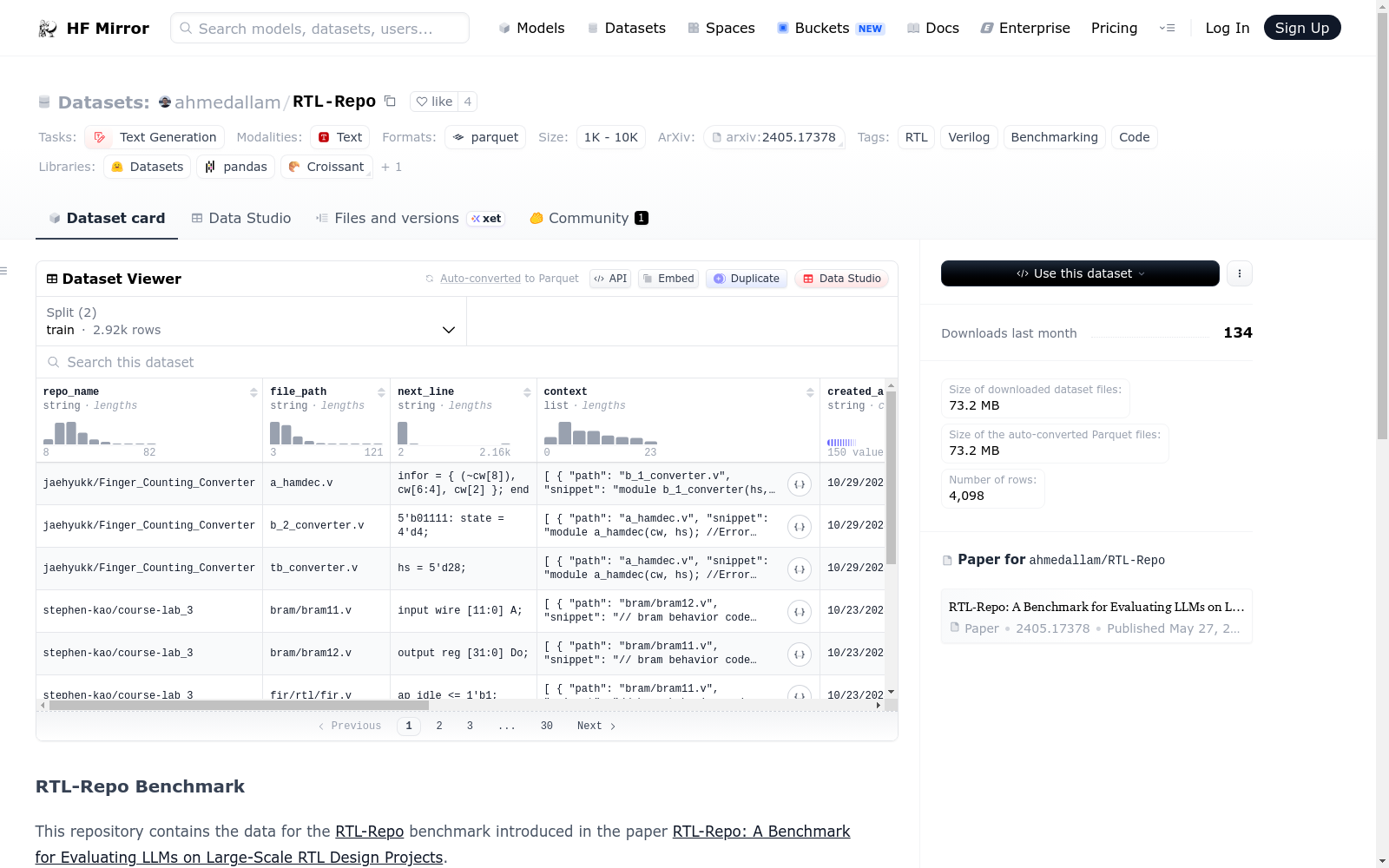The height and width of the screenshot is (868, 1389).
Task: Open the Files and versions tab
Action: pyautogui.click(x=411, y=219)
